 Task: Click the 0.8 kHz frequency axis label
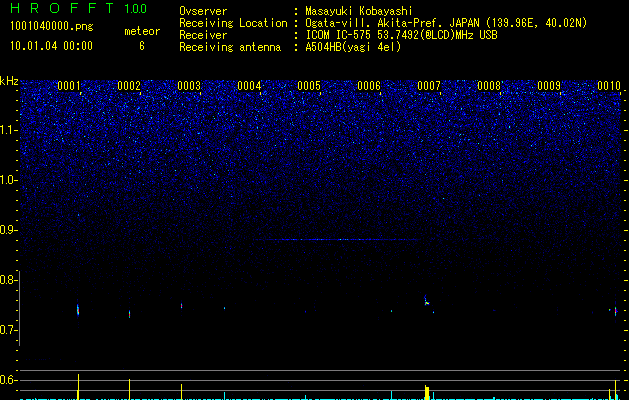[x=8, y=280]
